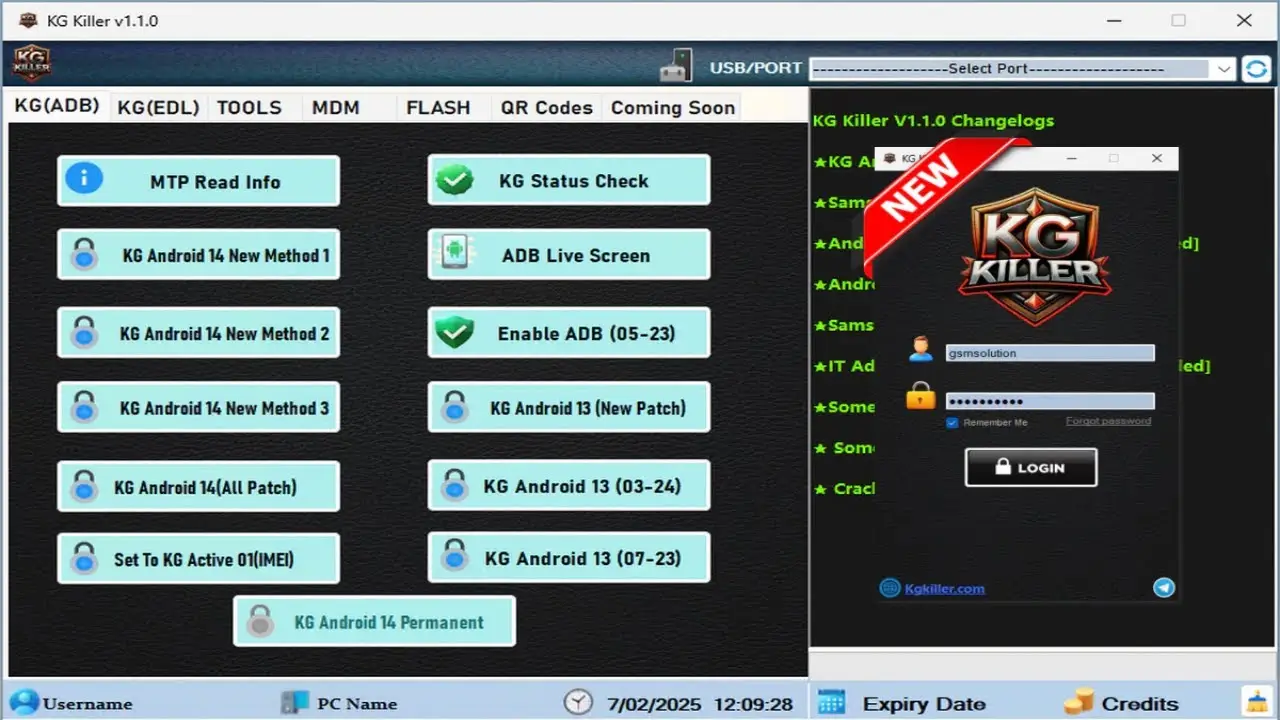1280x720 pixels.
Task: Open the Forgot password link
Action: click(1108, 421)
